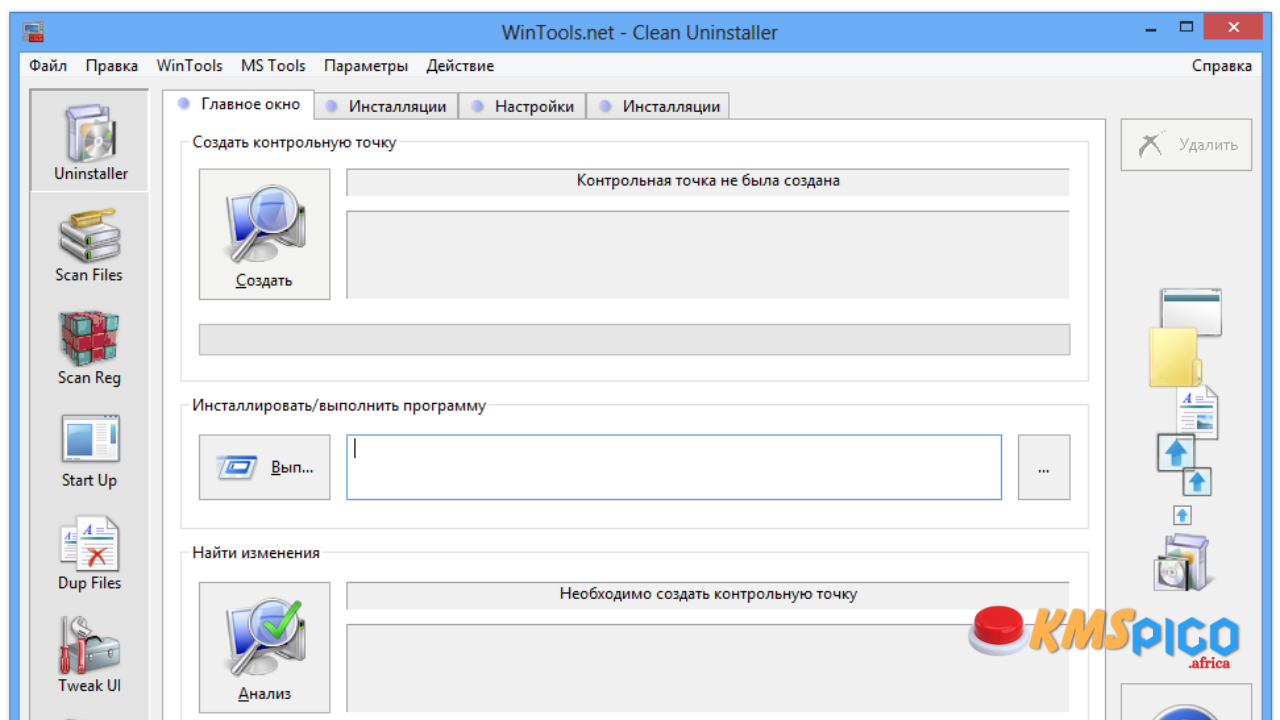Switch to the Главное окно tab
1280x720 pixels.
coord(238,104)
